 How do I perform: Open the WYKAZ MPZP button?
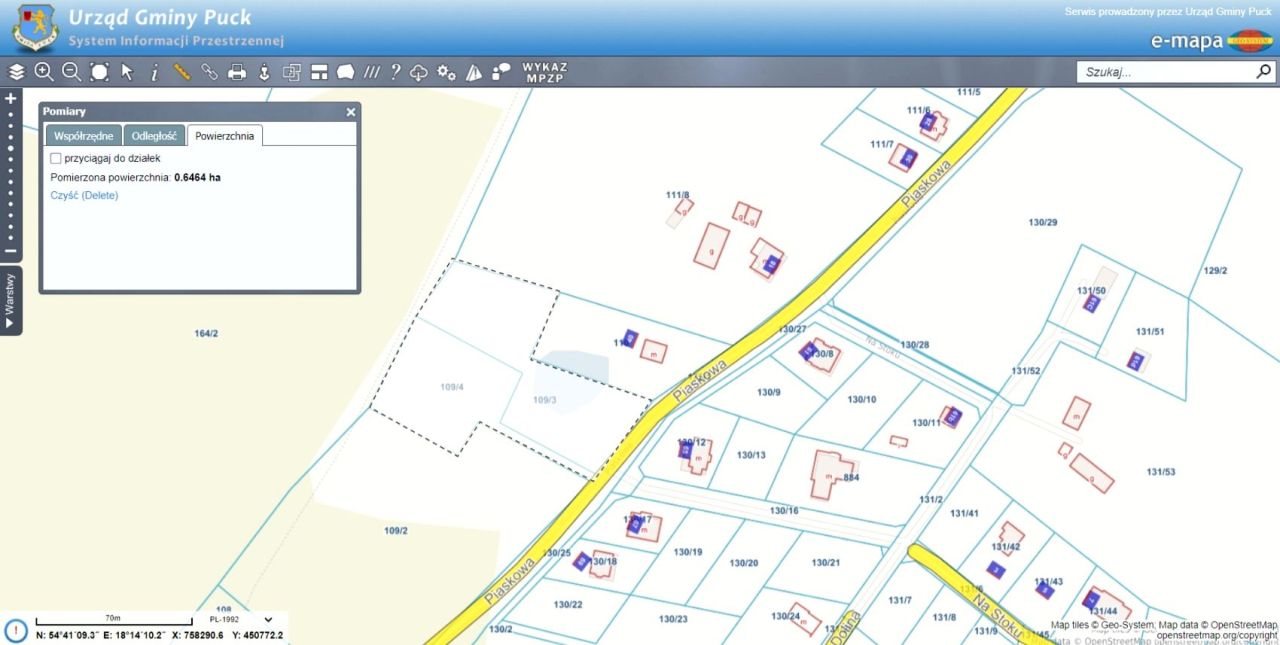(545, 72)
